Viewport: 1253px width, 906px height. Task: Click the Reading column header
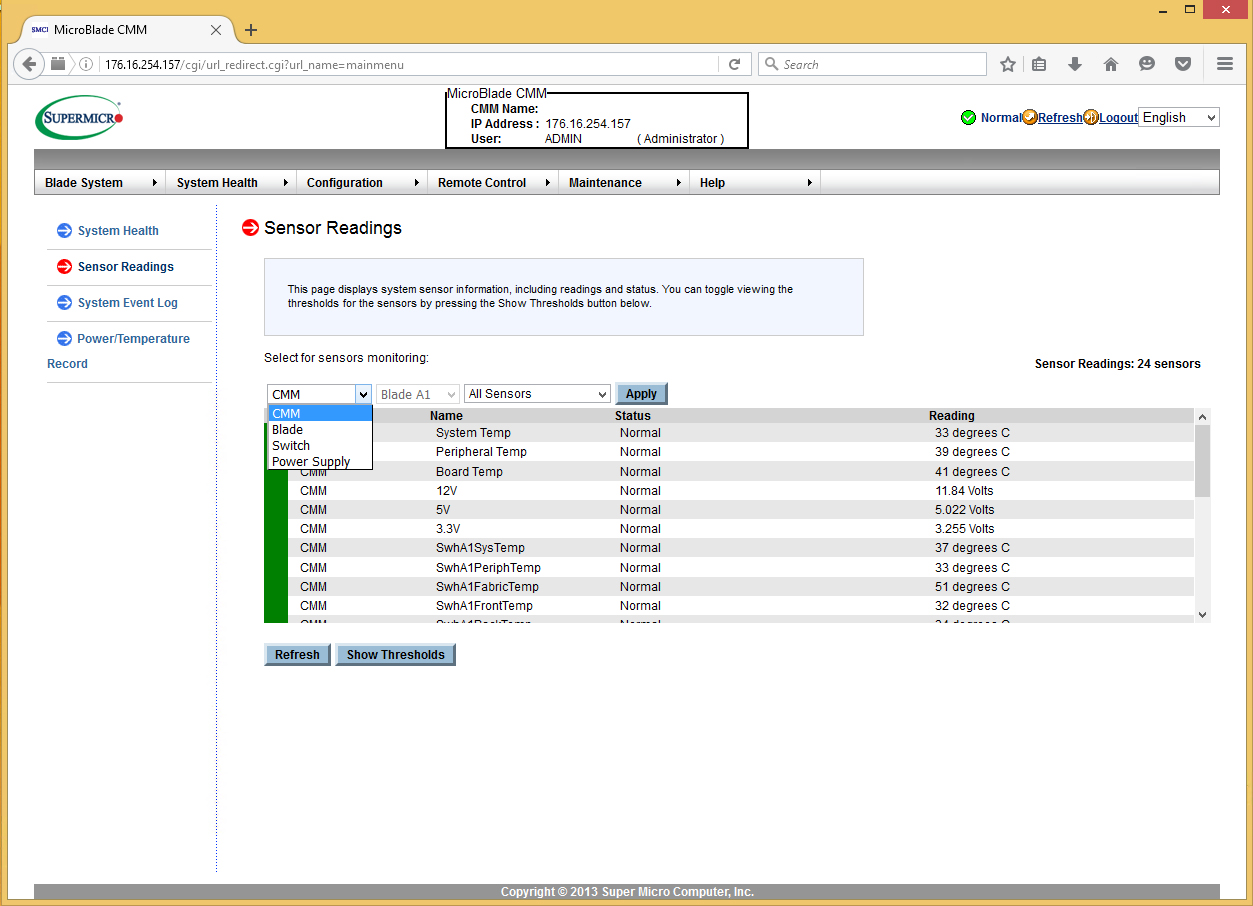pos(952,416)
